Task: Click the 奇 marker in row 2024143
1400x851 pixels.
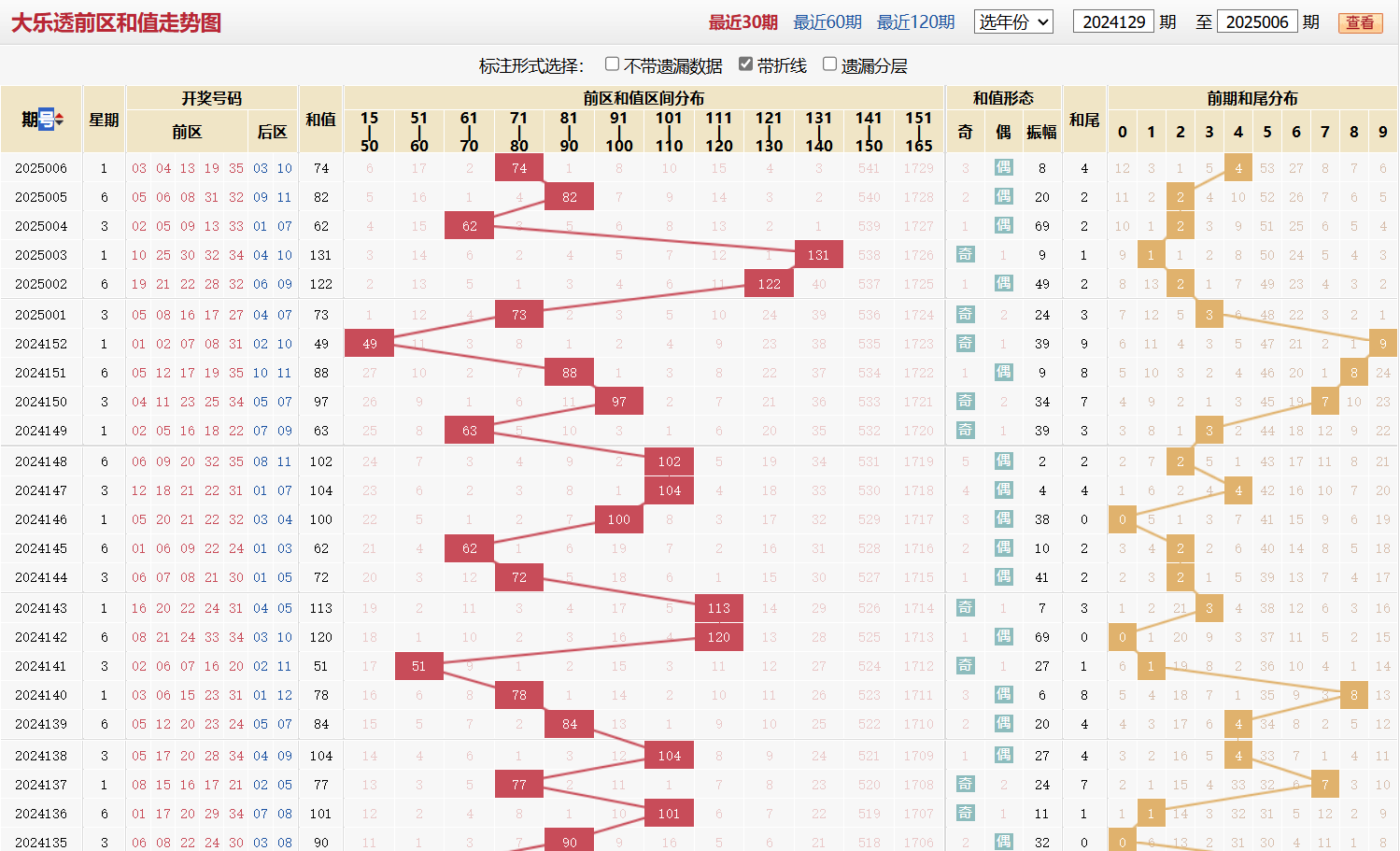Action: (x=966, y=608)
